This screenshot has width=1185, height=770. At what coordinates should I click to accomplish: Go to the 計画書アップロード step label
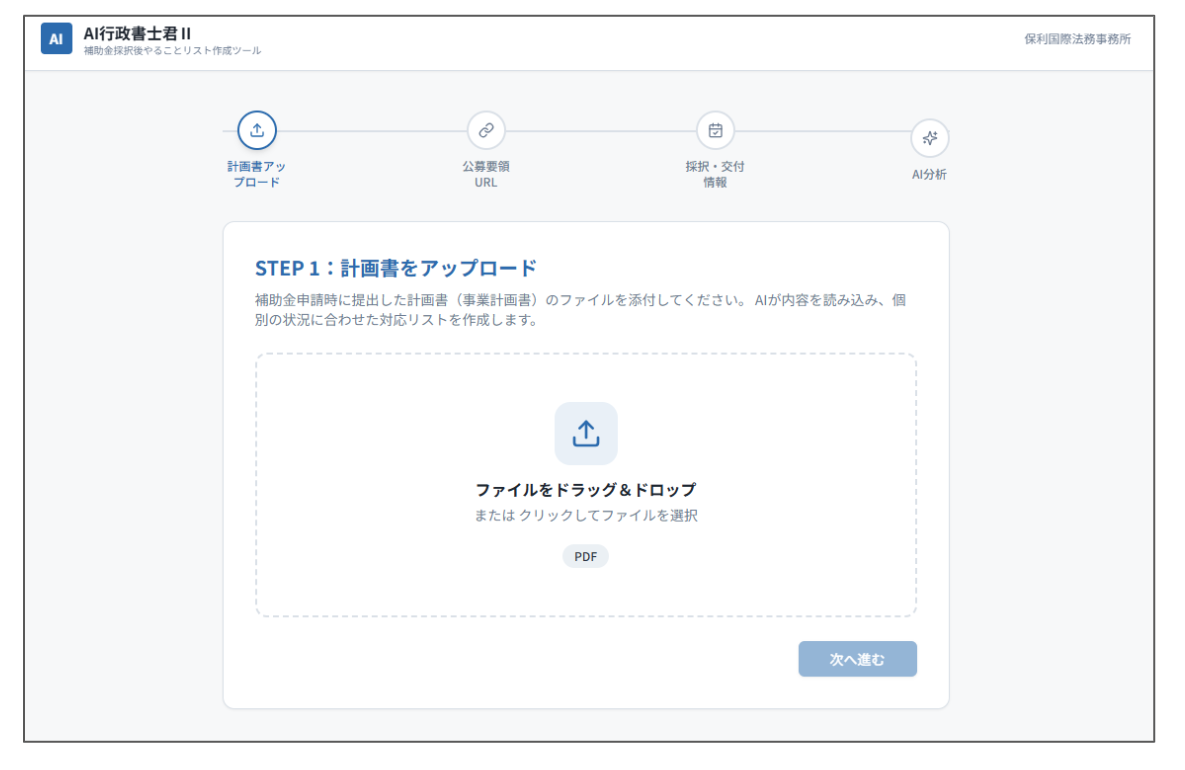(x=256, y=174)
